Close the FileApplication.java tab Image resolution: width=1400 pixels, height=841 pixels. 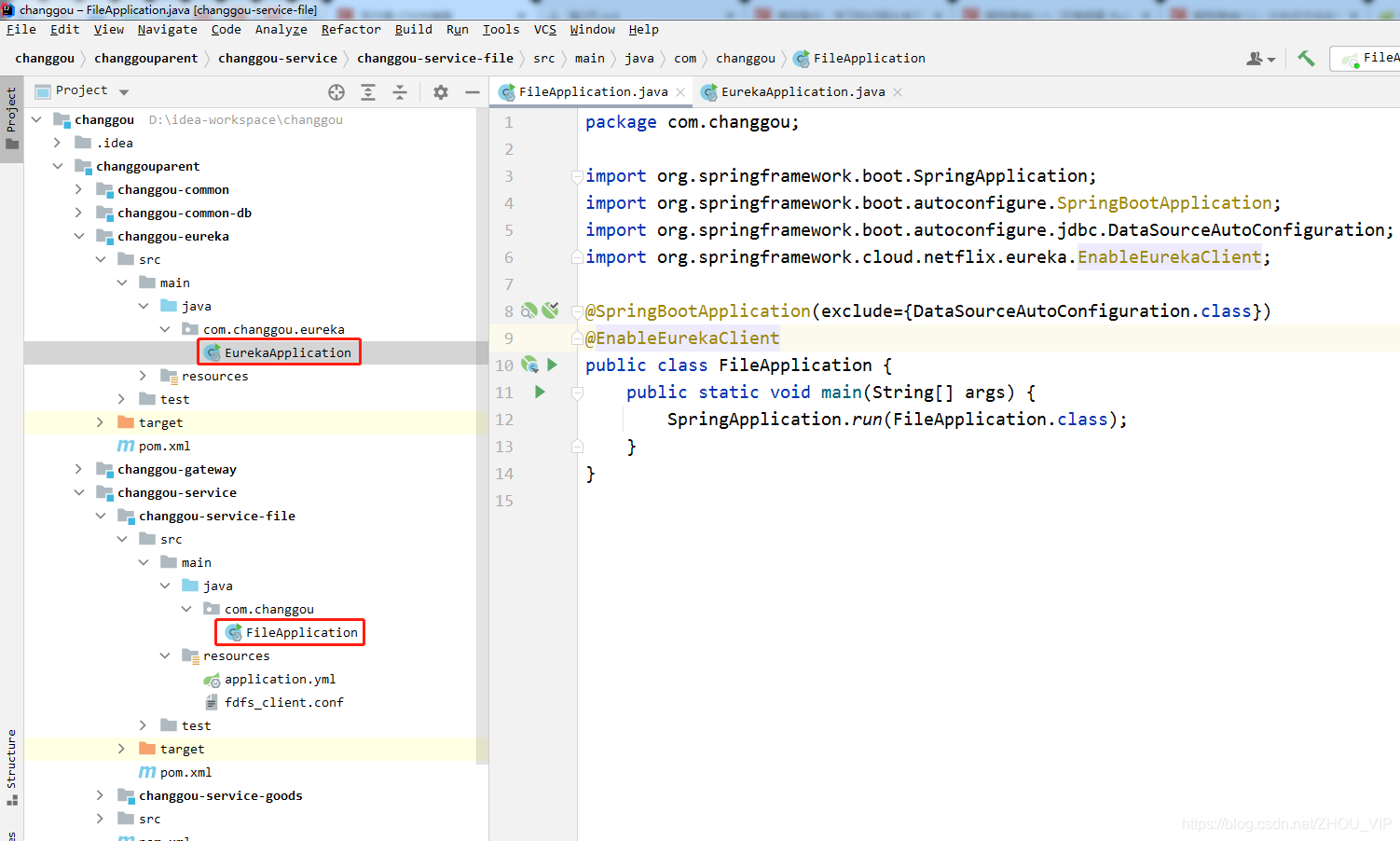(680, 91)
